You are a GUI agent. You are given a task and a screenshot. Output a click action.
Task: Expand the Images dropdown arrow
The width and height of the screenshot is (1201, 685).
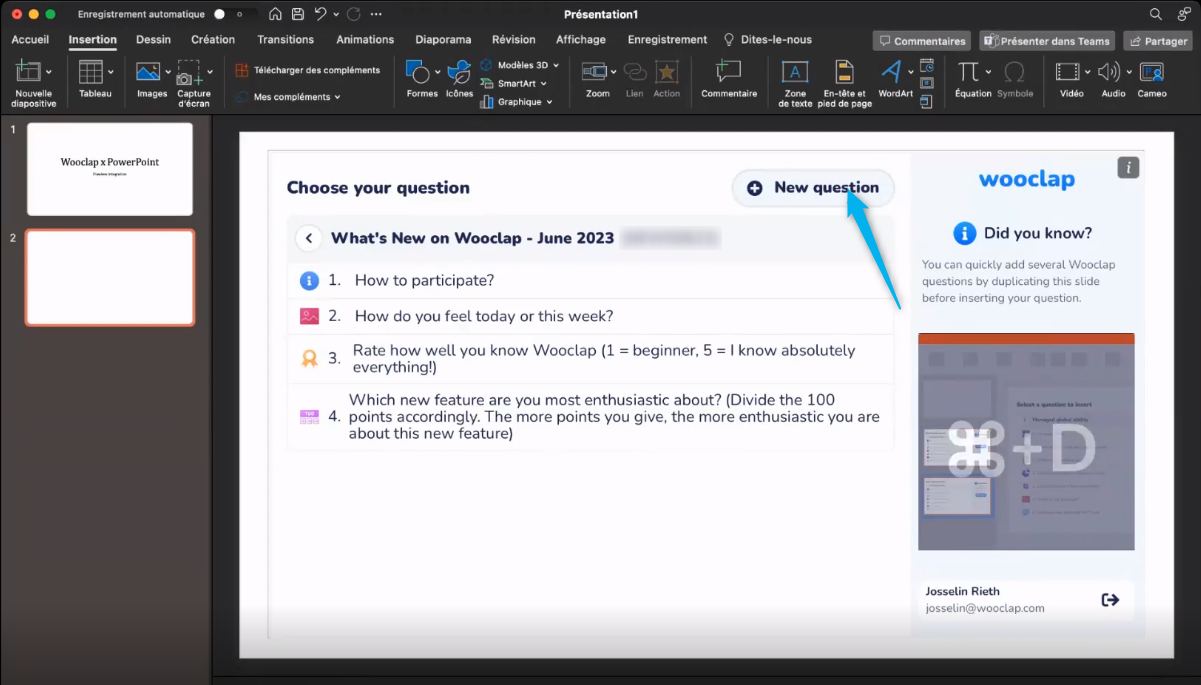[166, 72]
